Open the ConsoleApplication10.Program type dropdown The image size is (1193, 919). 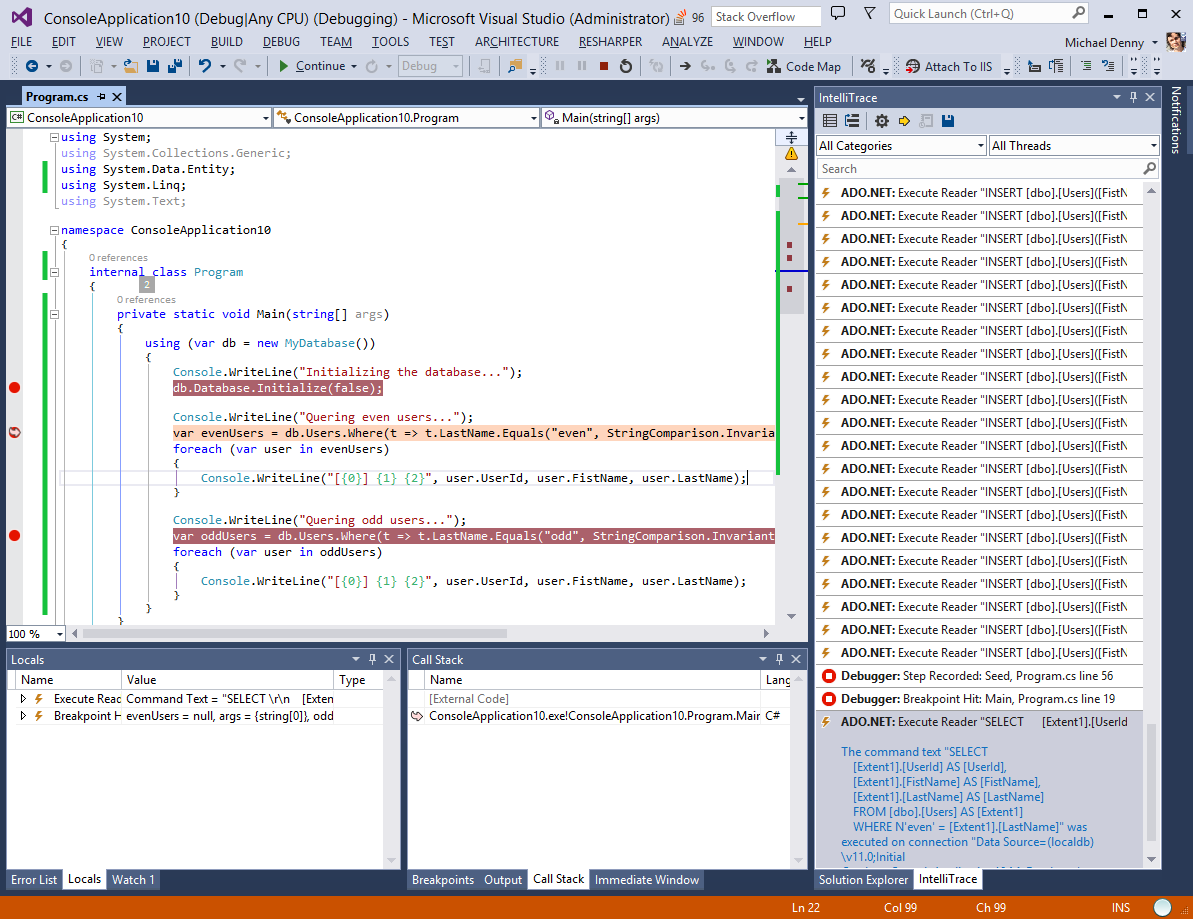click(406, 118)
